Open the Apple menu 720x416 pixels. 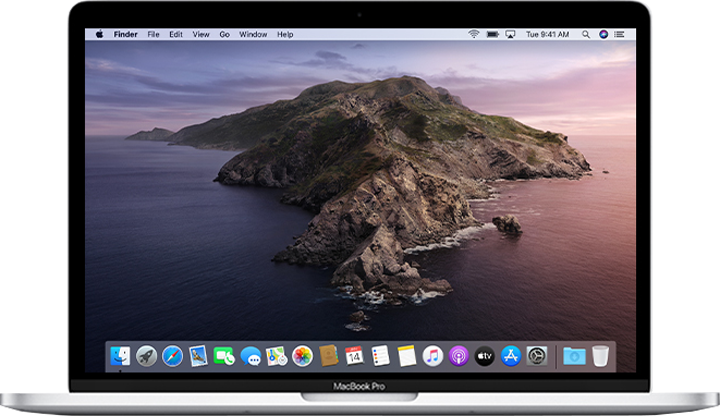(x=99, y=34)
